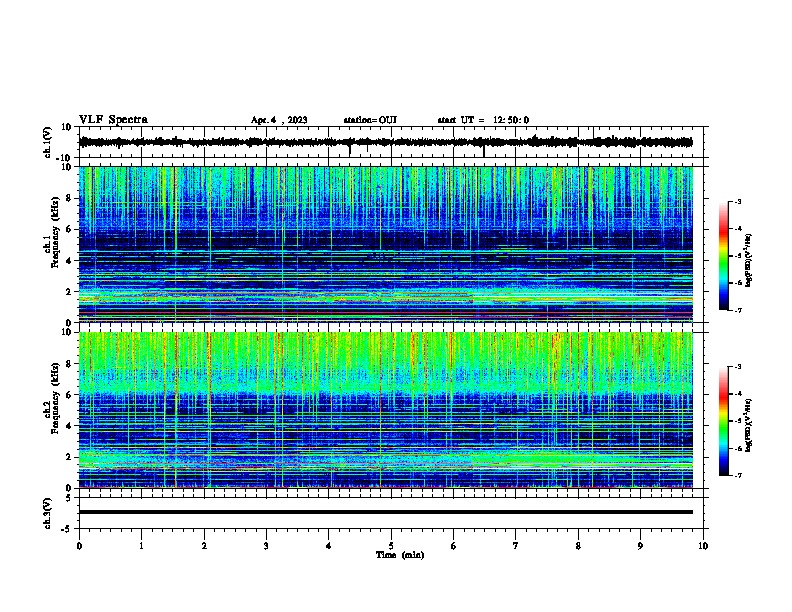This screenshot has height=612, width=792.
Task: Click the ch.3 flat black signal trace
Action: [x=385, y=512]
